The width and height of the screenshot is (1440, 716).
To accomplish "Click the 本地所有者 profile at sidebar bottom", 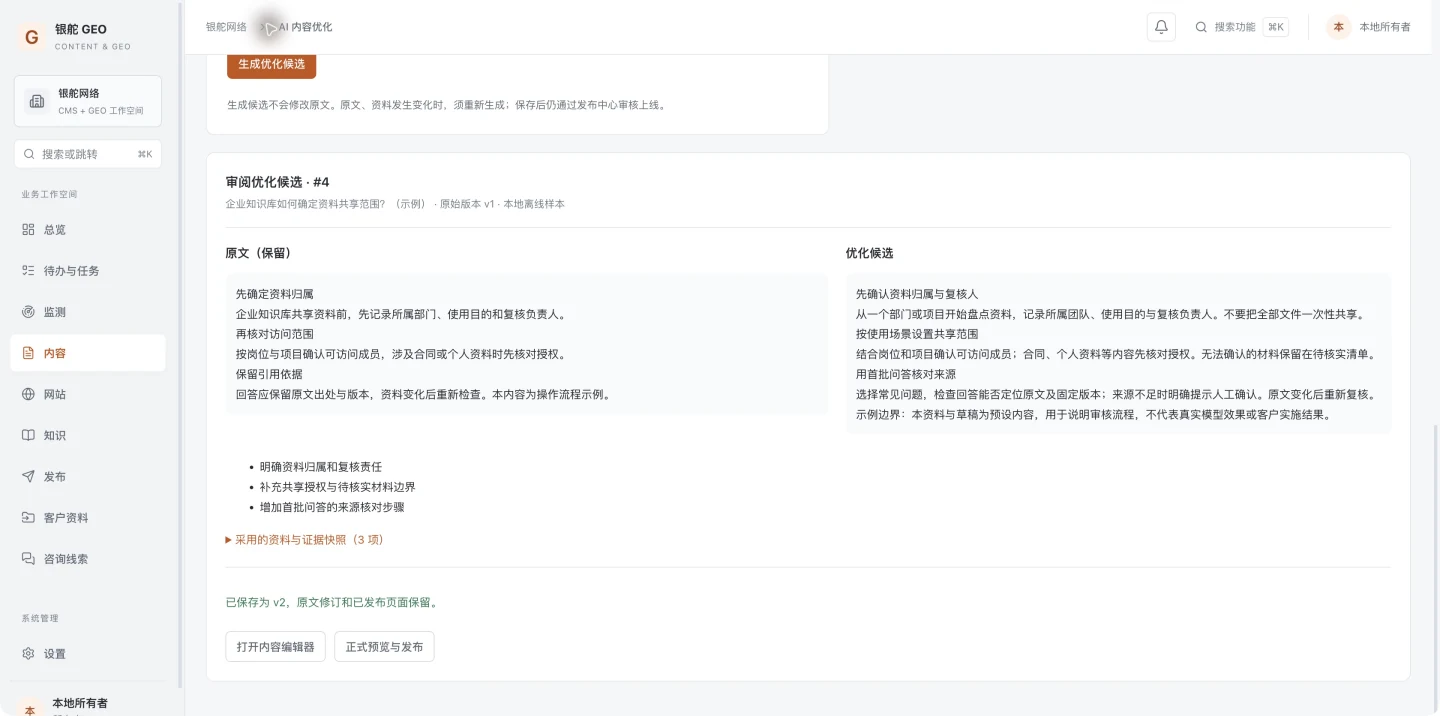I will coord(88,705).
